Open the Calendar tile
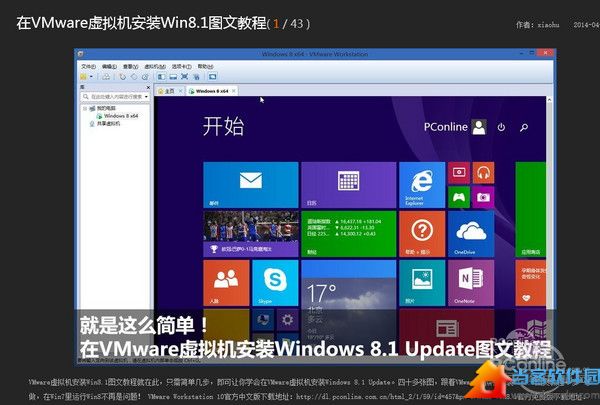Screen dimensions: 600x405 pyautogui.click(x=349, y=185)
